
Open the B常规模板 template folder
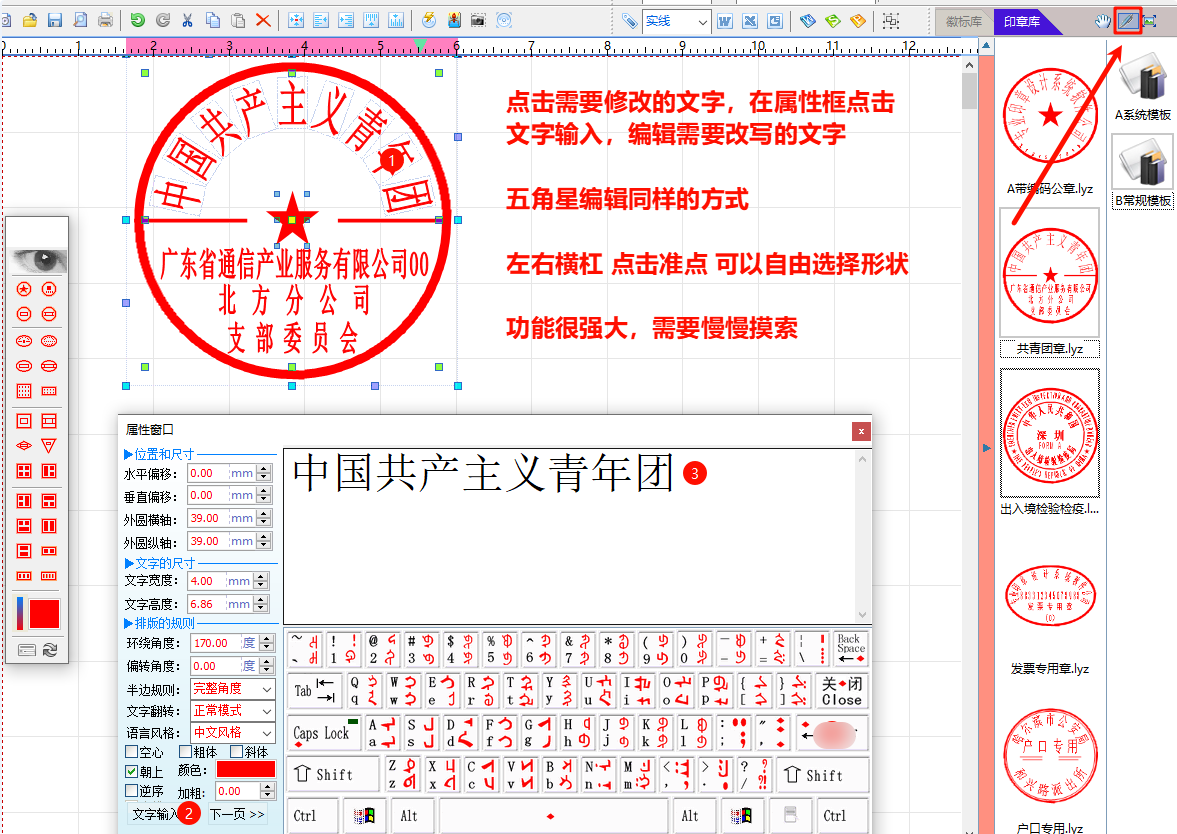click(1142, 171)
